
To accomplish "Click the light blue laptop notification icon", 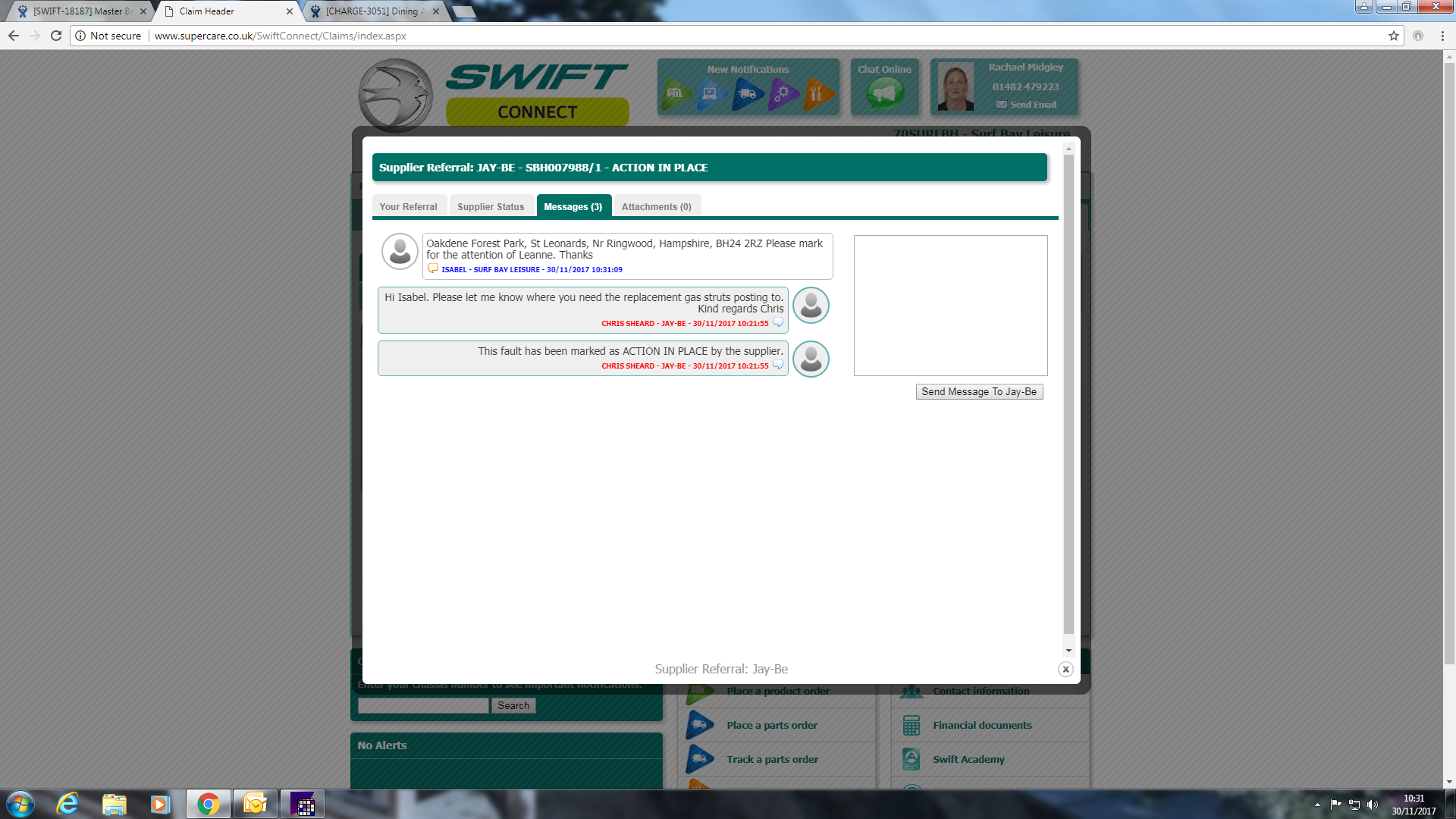I will click(x=711, y=94).
